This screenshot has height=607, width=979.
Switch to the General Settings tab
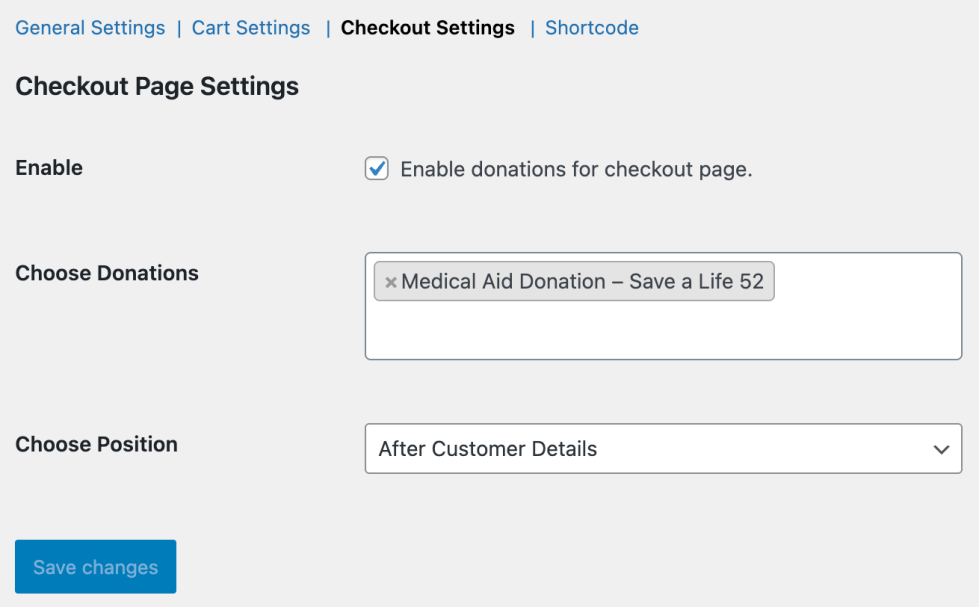pyautogui.click(x=89, y=27)
